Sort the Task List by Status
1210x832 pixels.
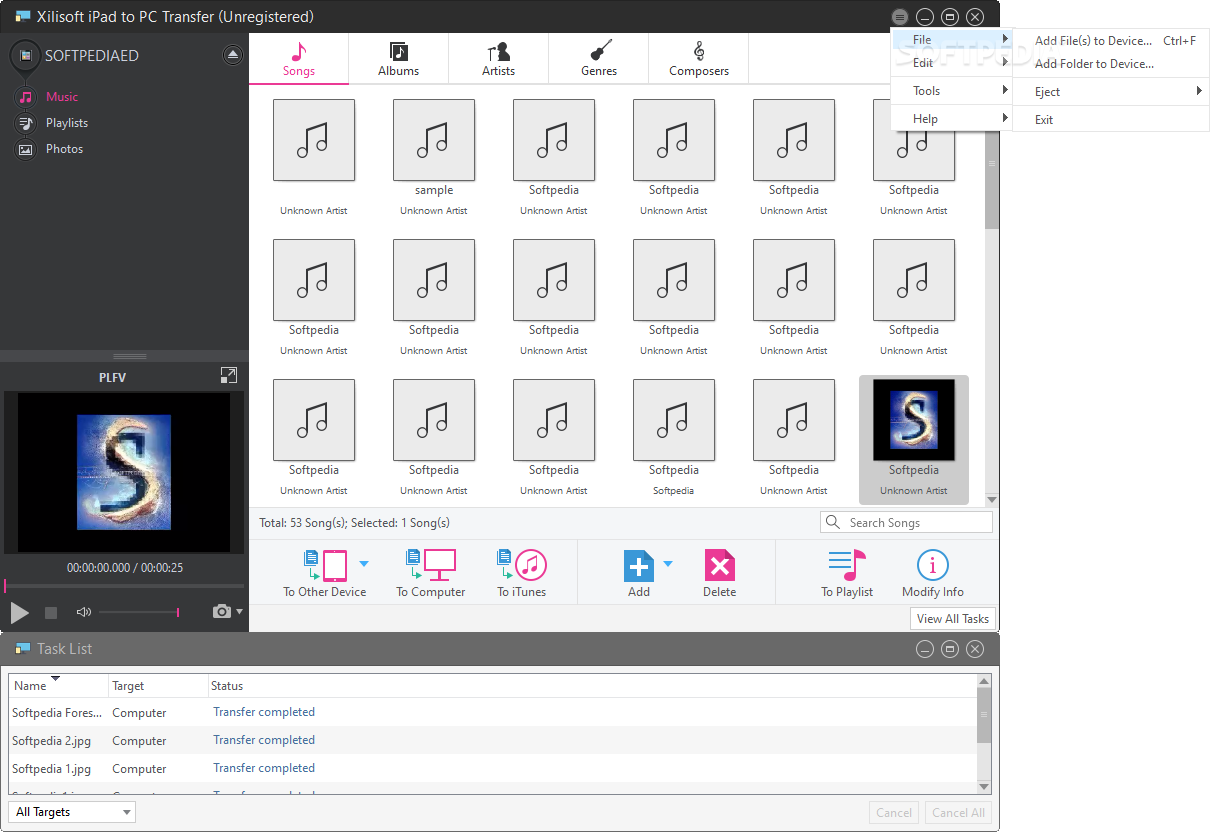point(592,686)
